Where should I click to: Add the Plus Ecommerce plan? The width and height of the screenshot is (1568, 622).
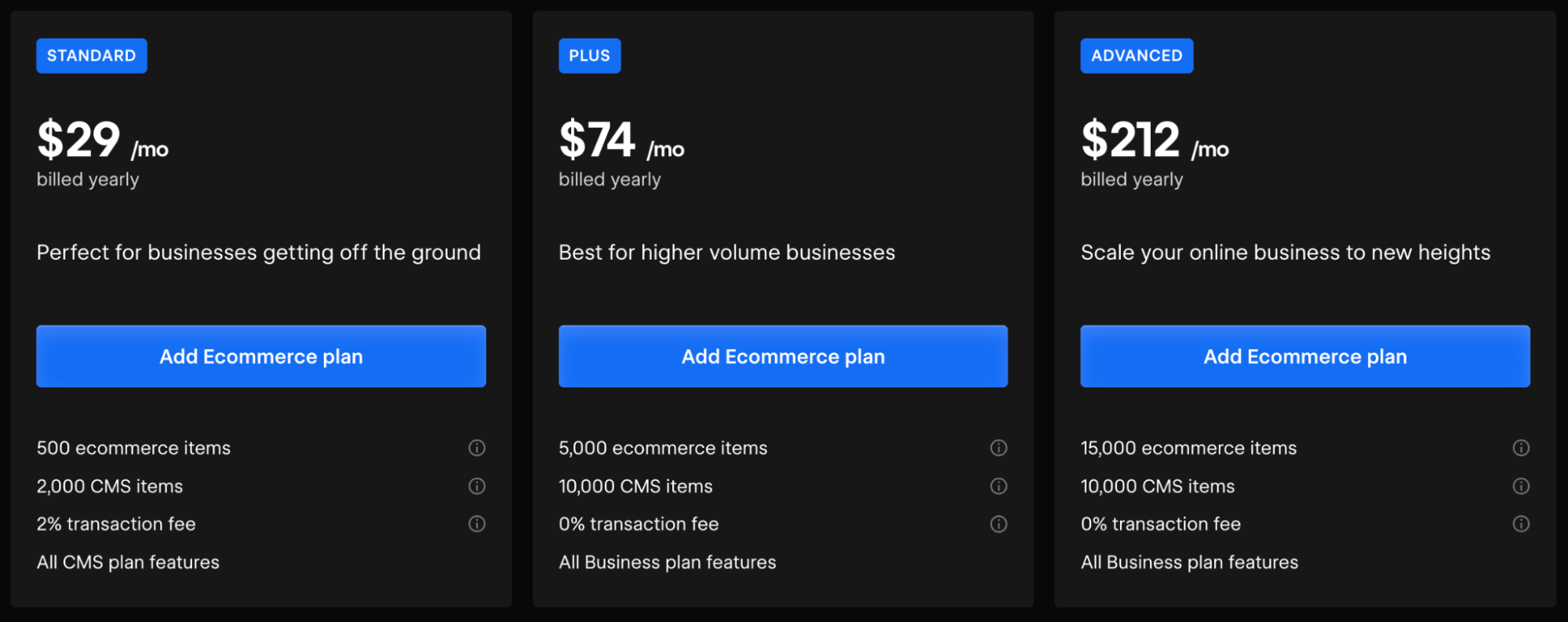[x=782, y=356]
